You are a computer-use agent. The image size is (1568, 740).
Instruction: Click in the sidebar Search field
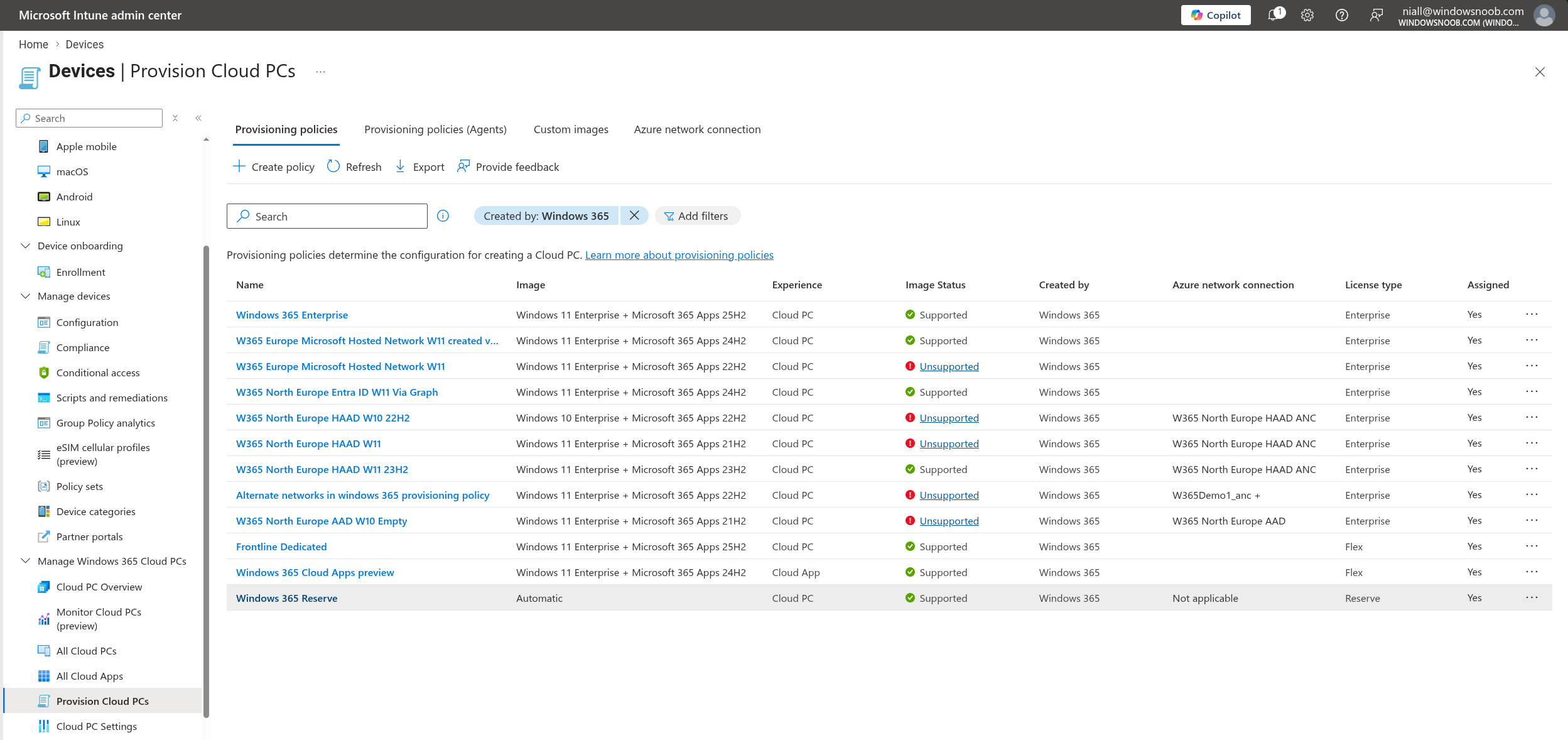pos(89,118)
